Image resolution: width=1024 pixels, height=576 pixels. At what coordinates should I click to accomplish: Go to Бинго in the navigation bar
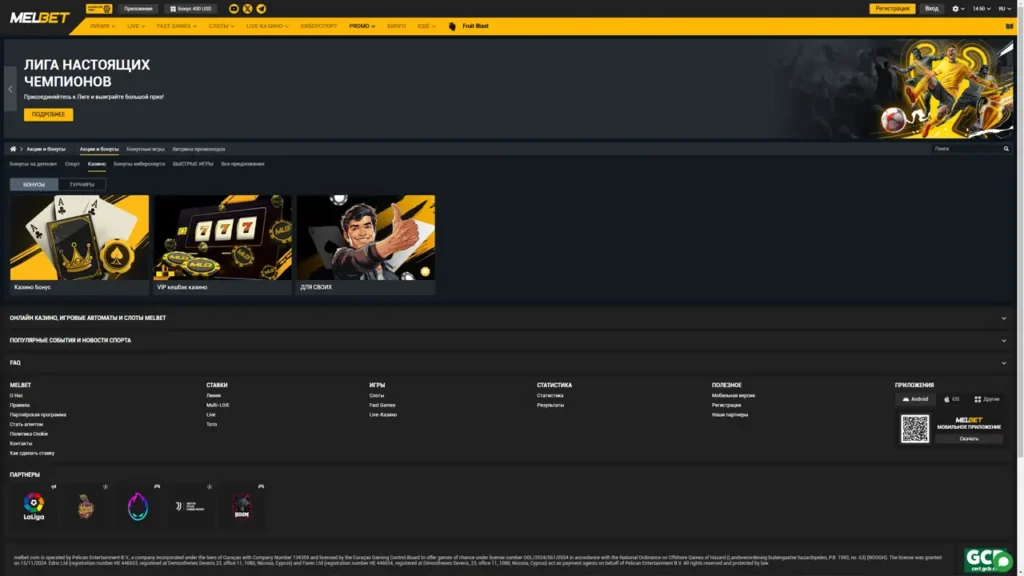tap(396, 26)
